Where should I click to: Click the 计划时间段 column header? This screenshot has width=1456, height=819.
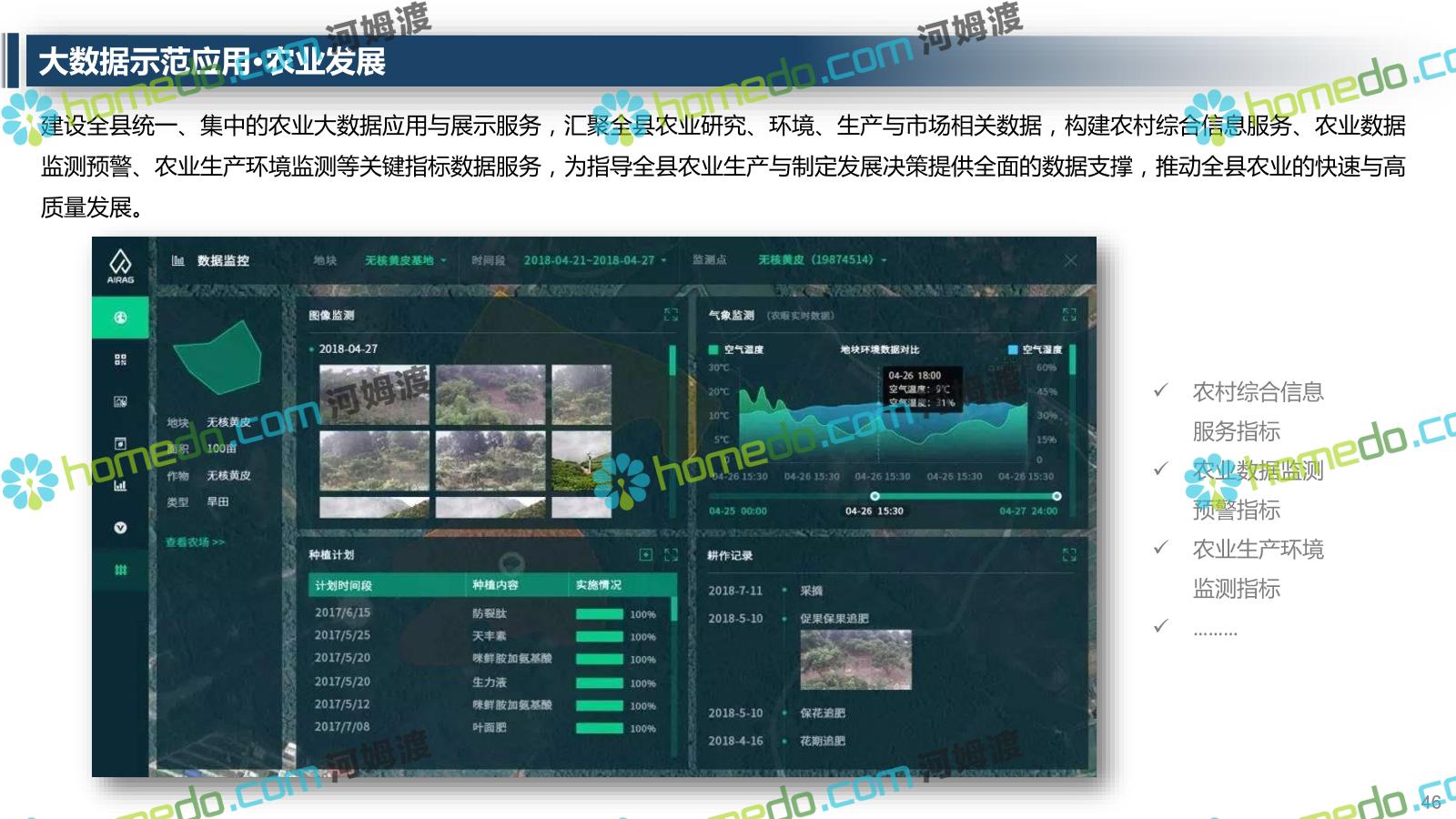point(344,585)
